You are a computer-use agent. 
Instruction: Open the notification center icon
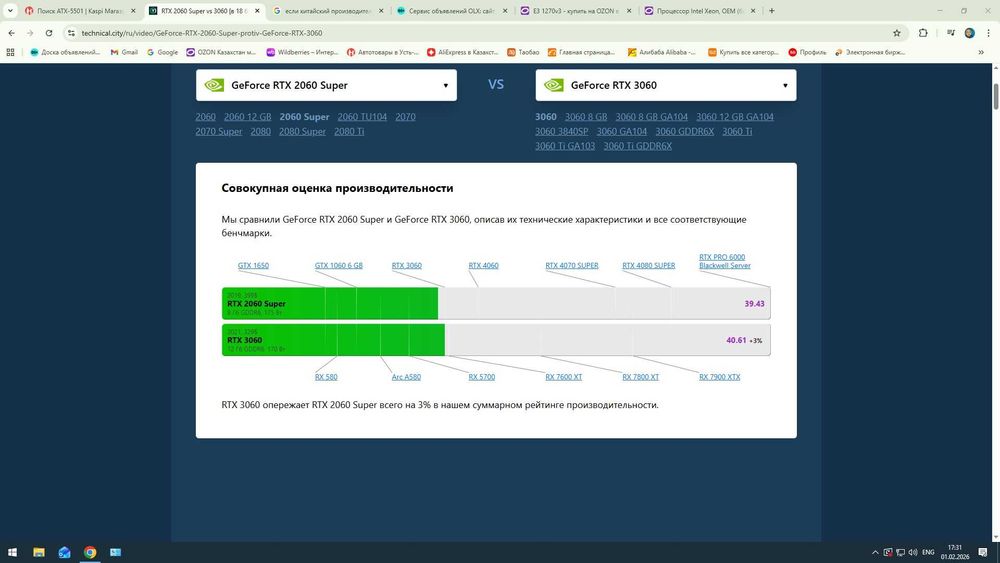click(x=983, y=552)
